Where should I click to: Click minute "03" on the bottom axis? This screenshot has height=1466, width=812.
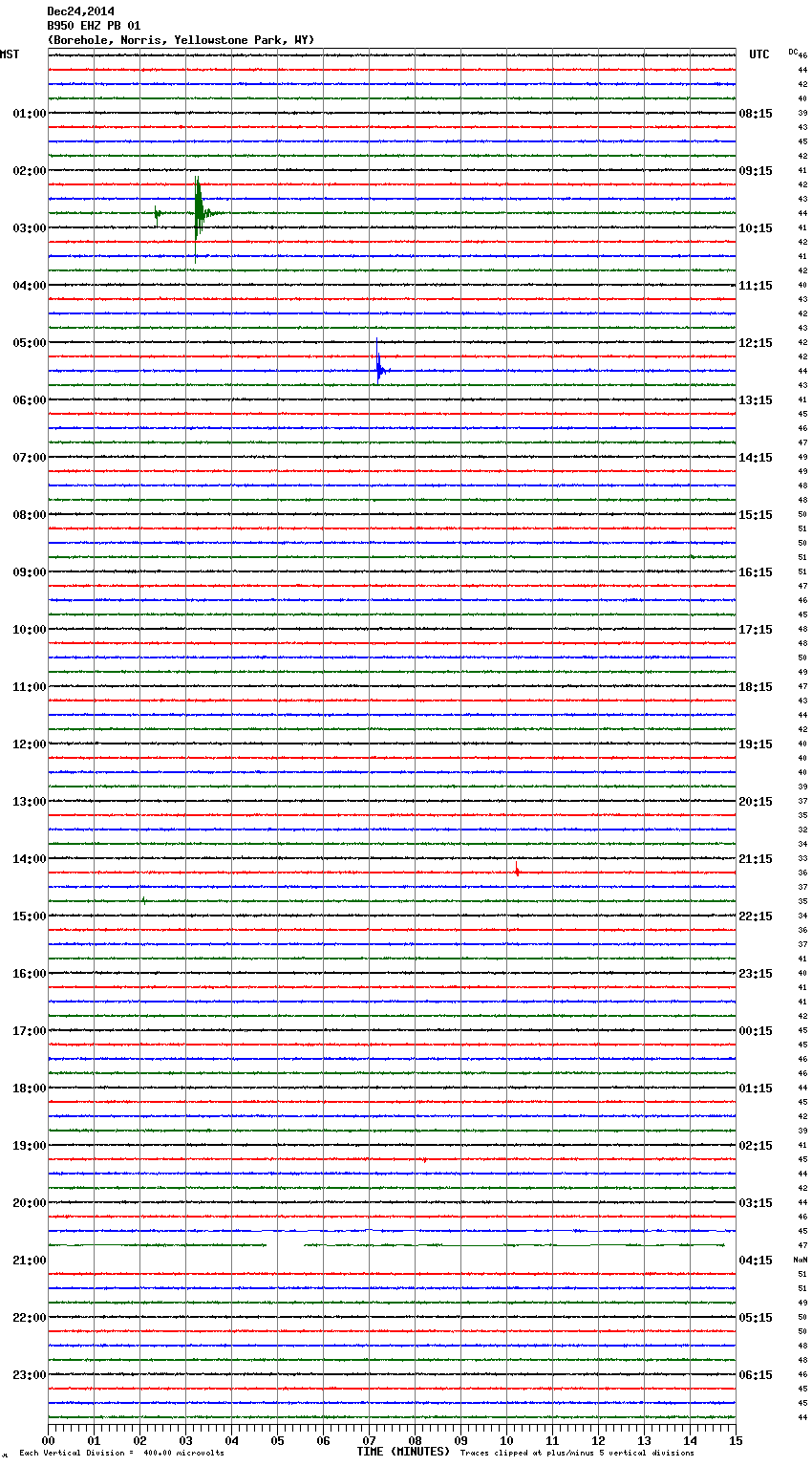coord(186,1440)
